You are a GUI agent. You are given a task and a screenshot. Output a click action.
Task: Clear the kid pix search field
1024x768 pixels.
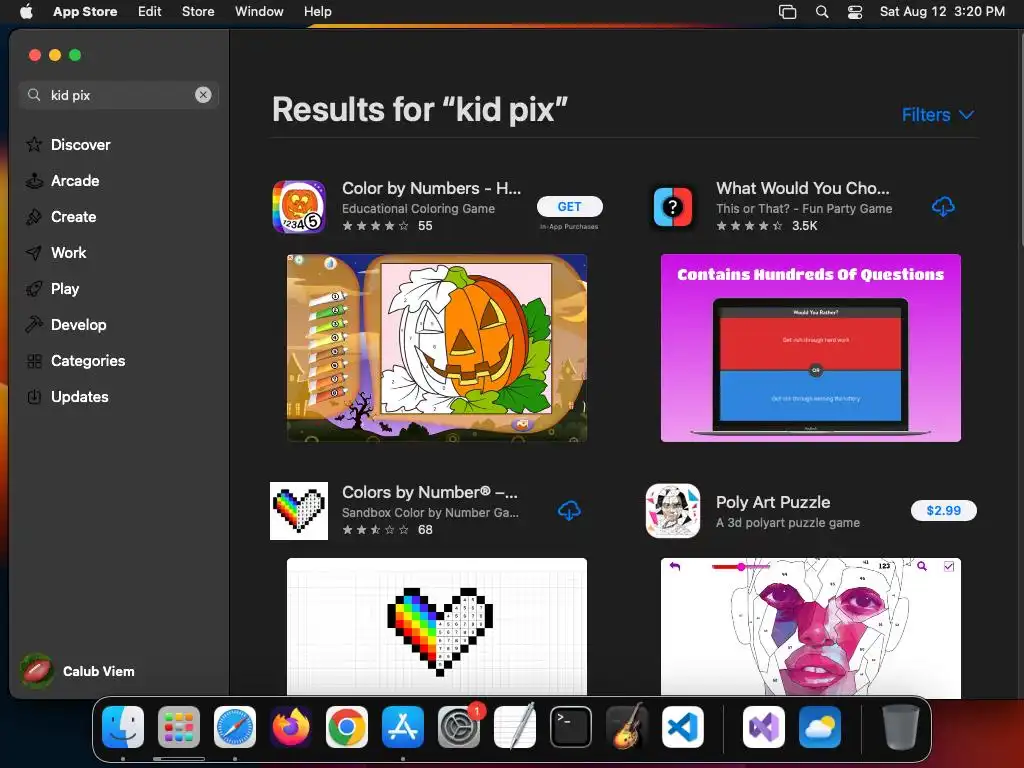click(203, 95)
